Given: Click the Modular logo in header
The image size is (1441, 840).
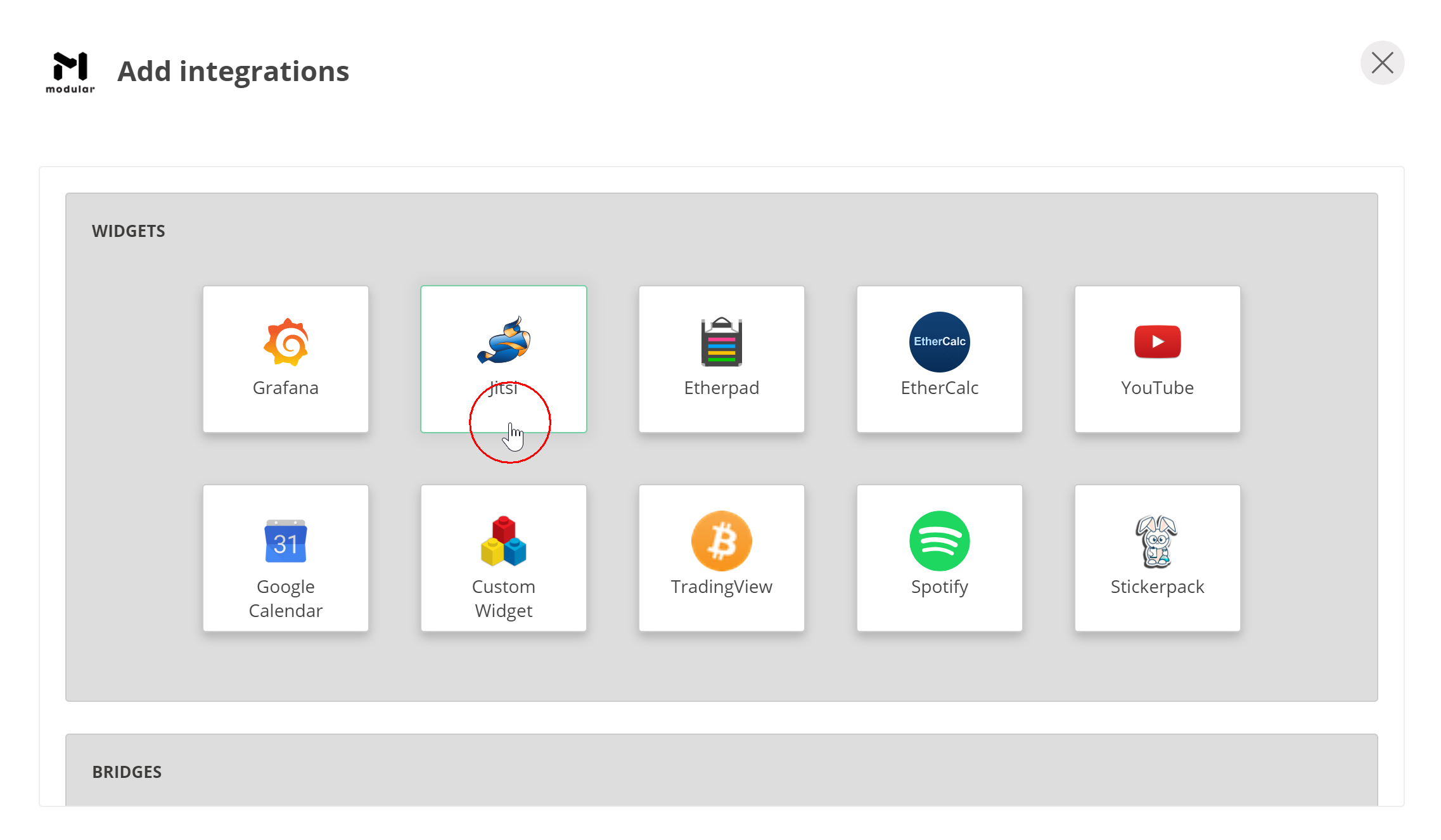Looking at the screenshot, I should [70, 72].
